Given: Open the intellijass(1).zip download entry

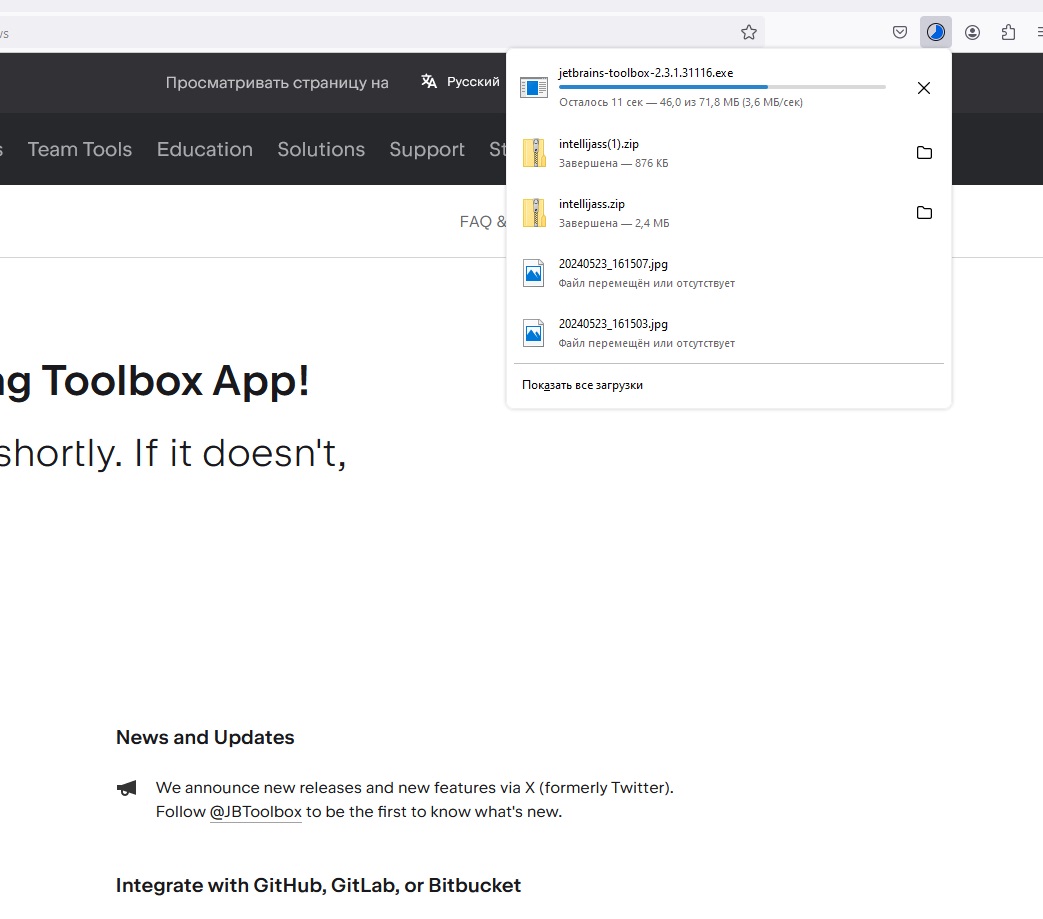Looking at the screenshot, I should click(729, 153).
